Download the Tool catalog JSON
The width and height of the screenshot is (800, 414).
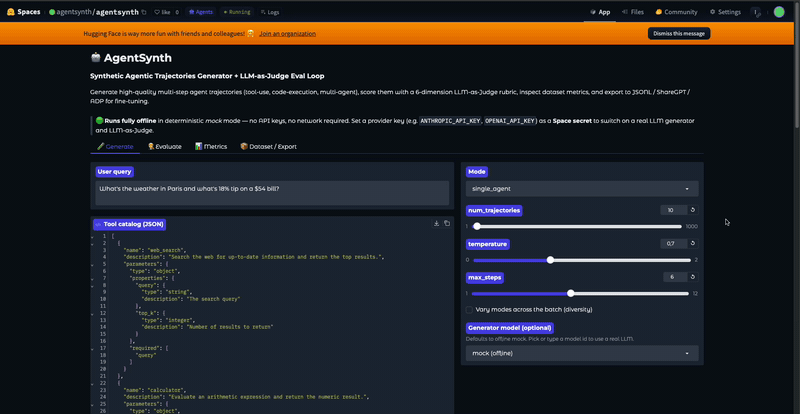(x=436, y=223)
